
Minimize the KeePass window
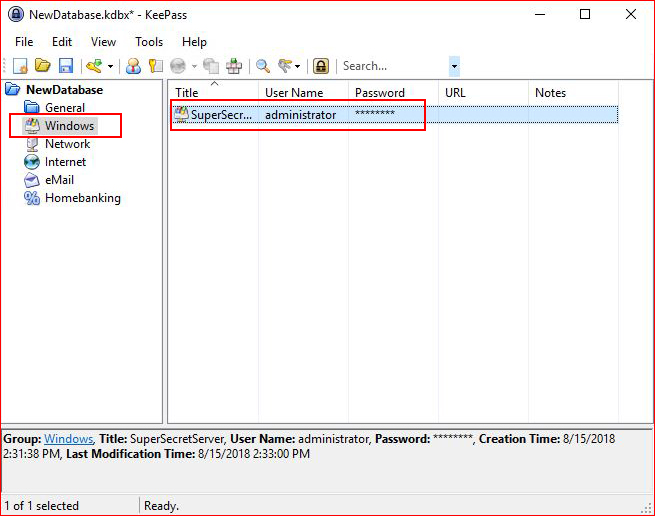[540, 15]
